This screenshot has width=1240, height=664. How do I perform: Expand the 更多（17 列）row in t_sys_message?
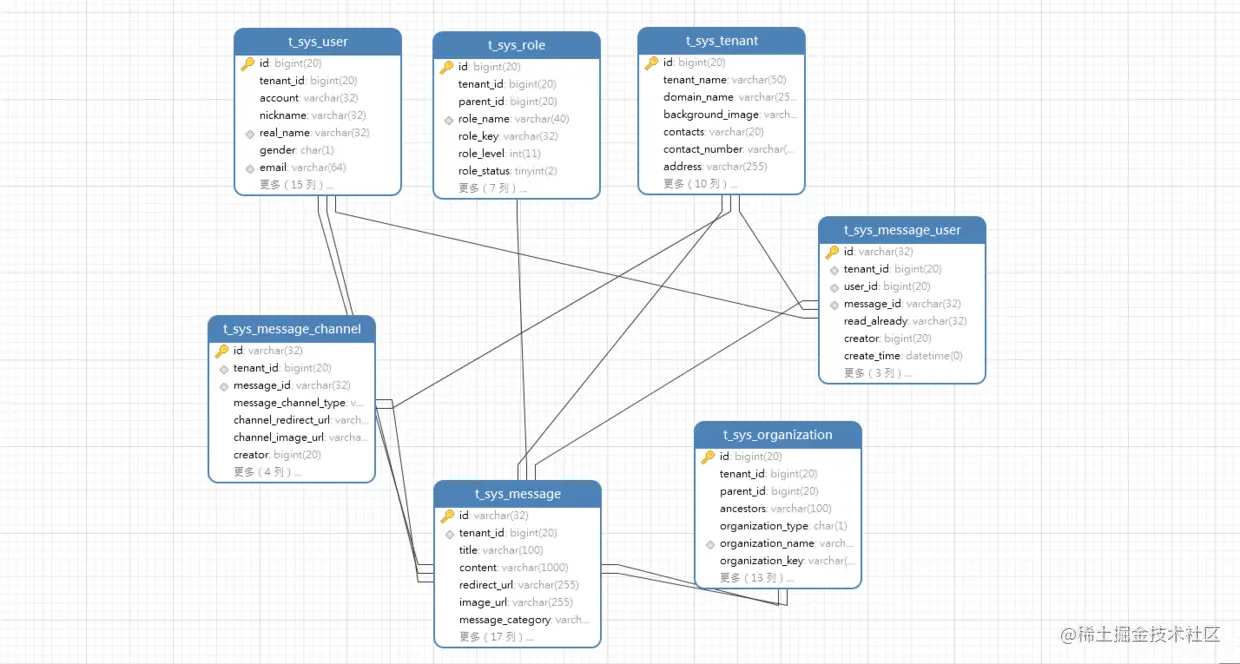click(496, 637)
